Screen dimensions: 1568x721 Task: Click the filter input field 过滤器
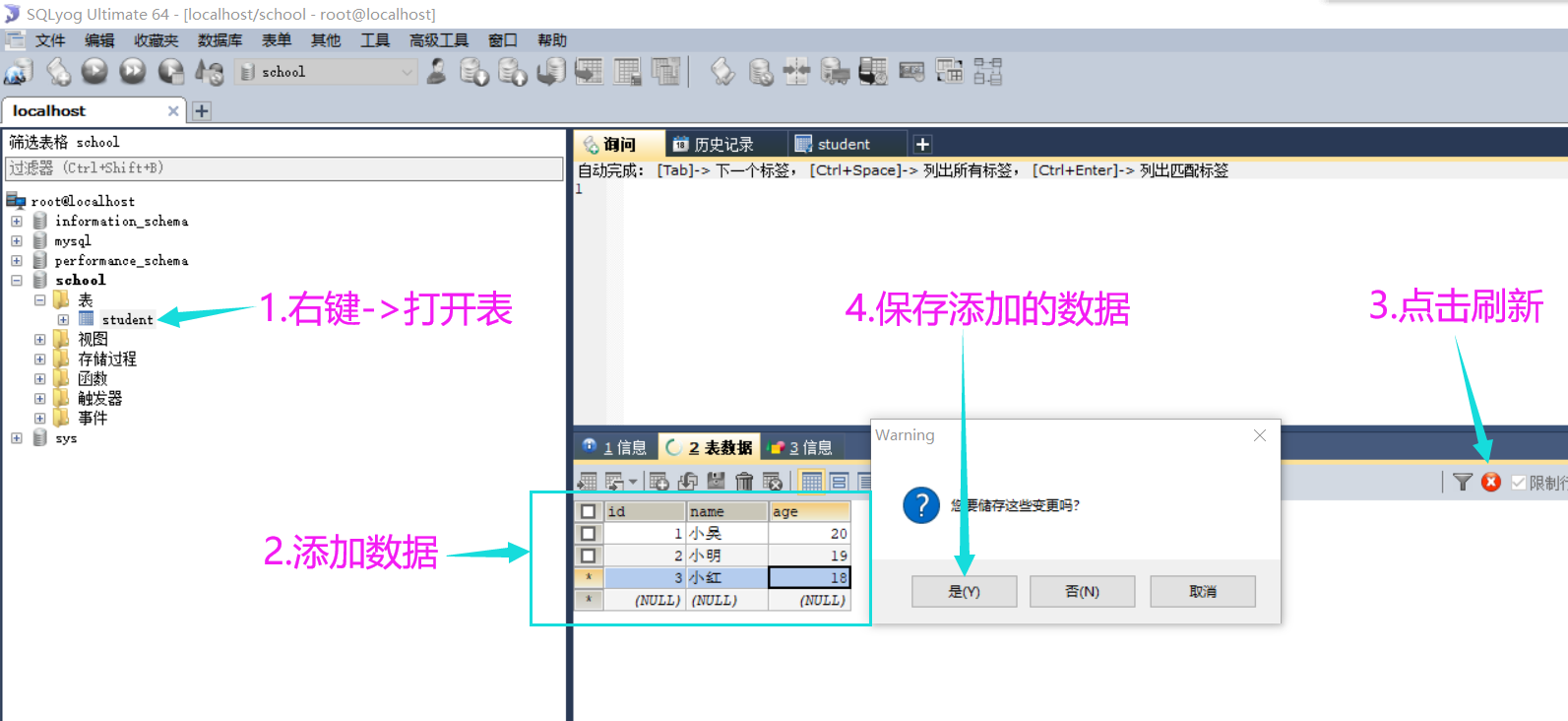coord(284,168)
